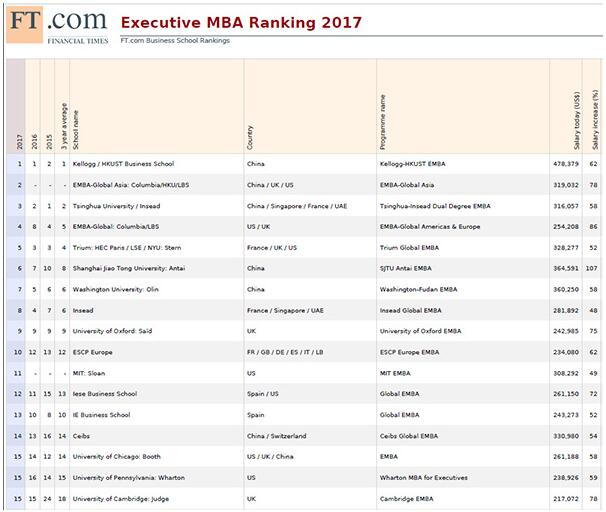This screenshot has height=512, width=606.
Task: Select Iese Business School row
Action: (102, 394)
